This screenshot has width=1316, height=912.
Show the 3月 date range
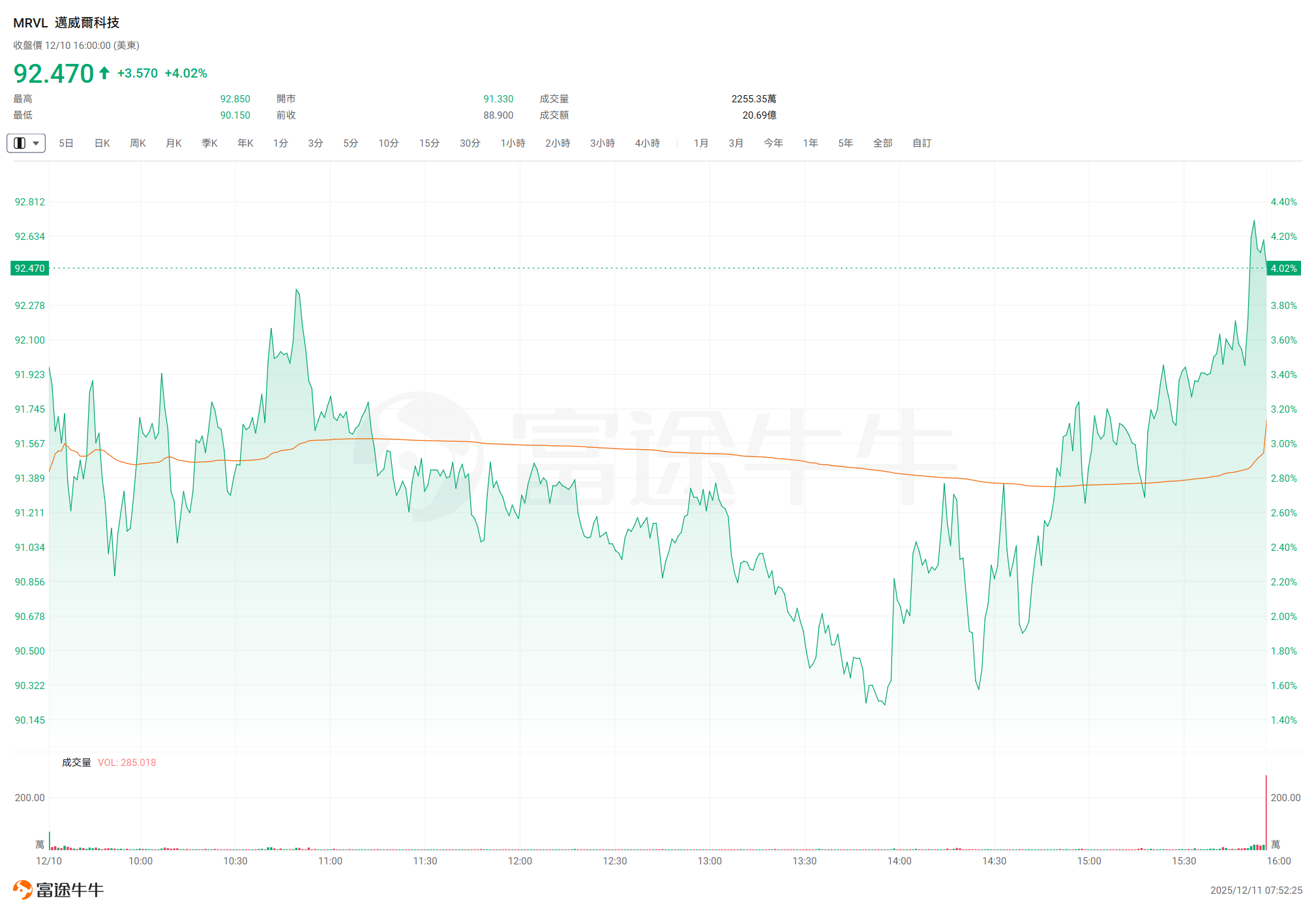coord(736,143)
